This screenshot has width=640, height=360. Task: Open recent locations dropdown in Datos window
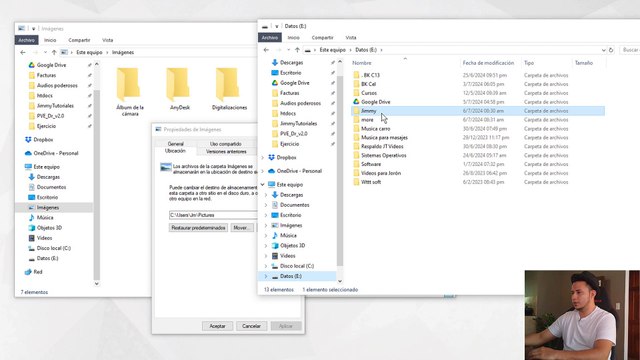pyautogui.click(x=288, y=50)
